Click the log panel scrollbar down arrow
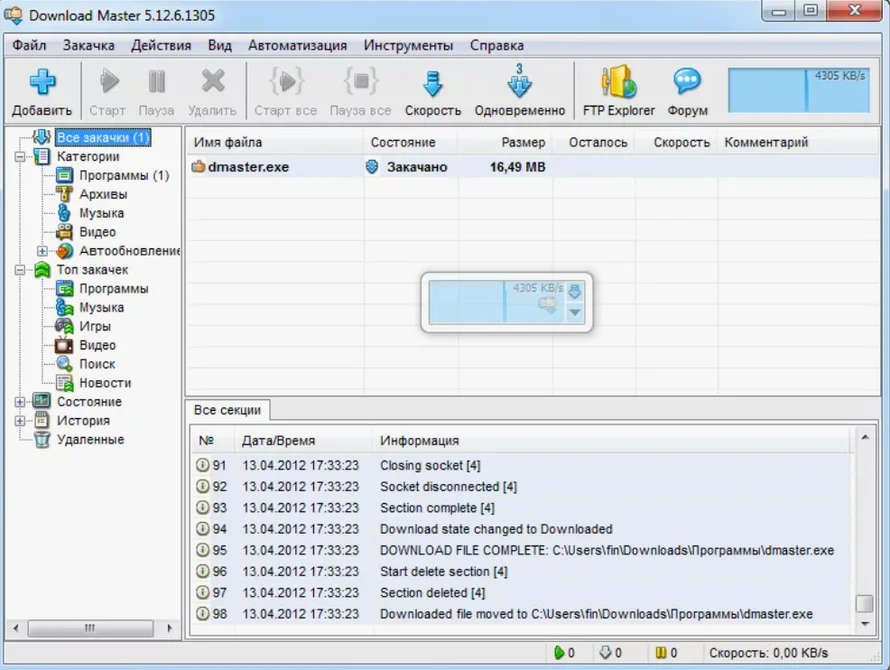Viewport: 890px width, 670px height. coord(864,624)
